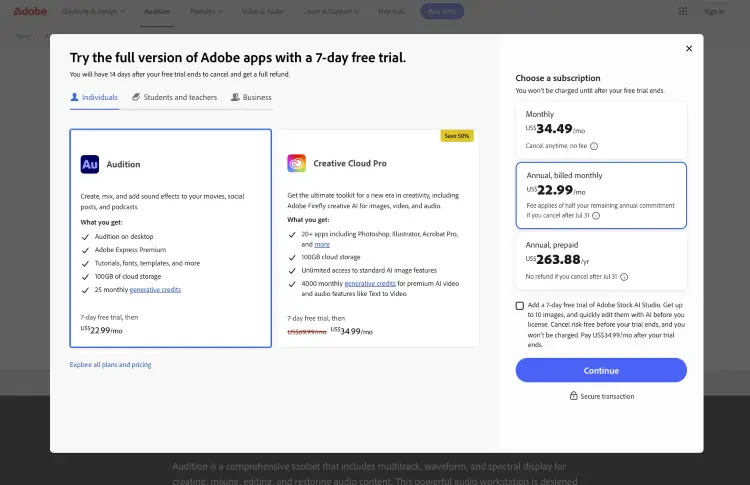Click the Buy now button in header
The width and height of the screenshot is (750, 485).
click(442, 11)
